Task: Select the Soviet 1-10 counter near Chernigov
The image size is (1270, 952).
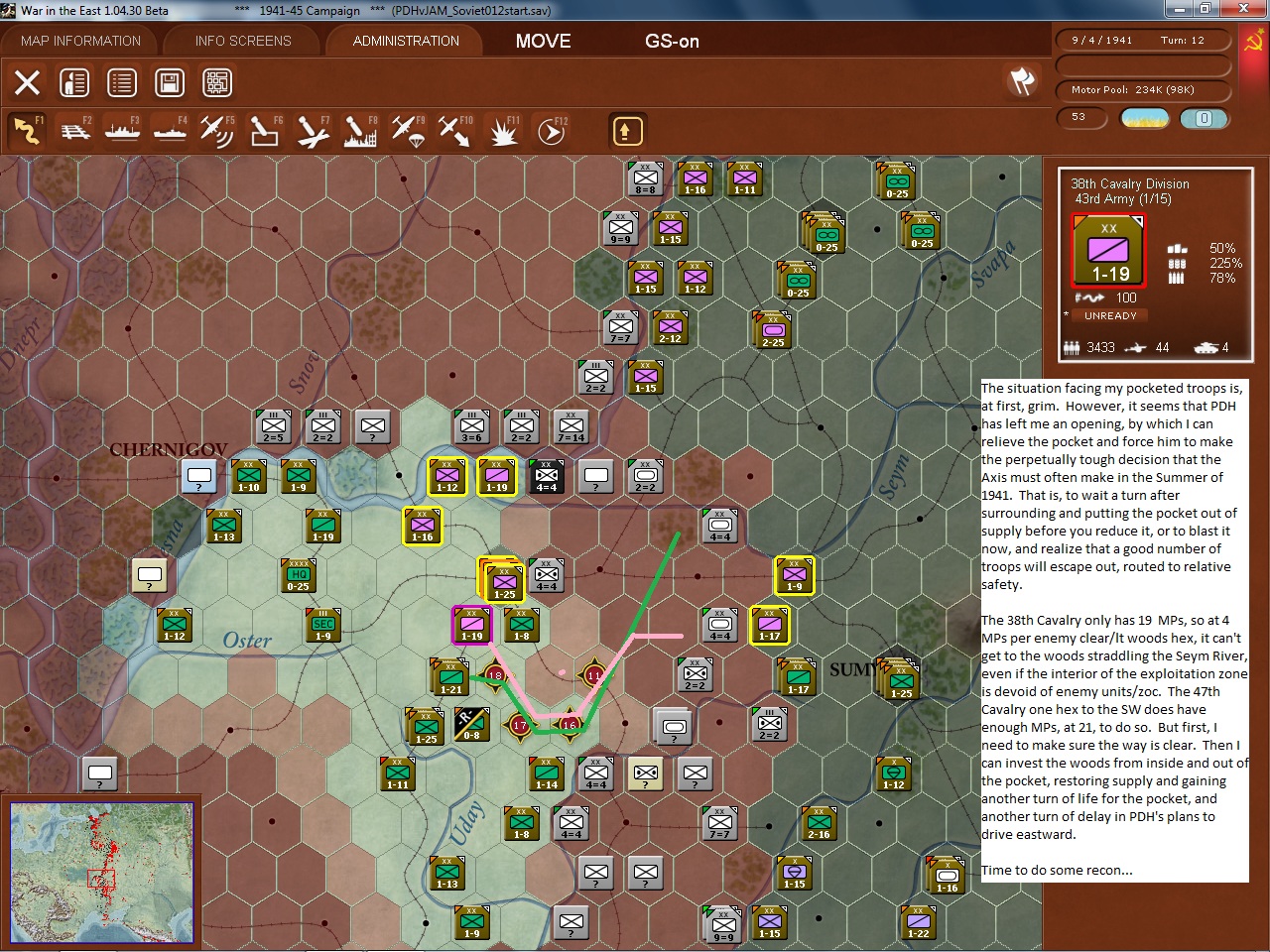Action: 249,476
